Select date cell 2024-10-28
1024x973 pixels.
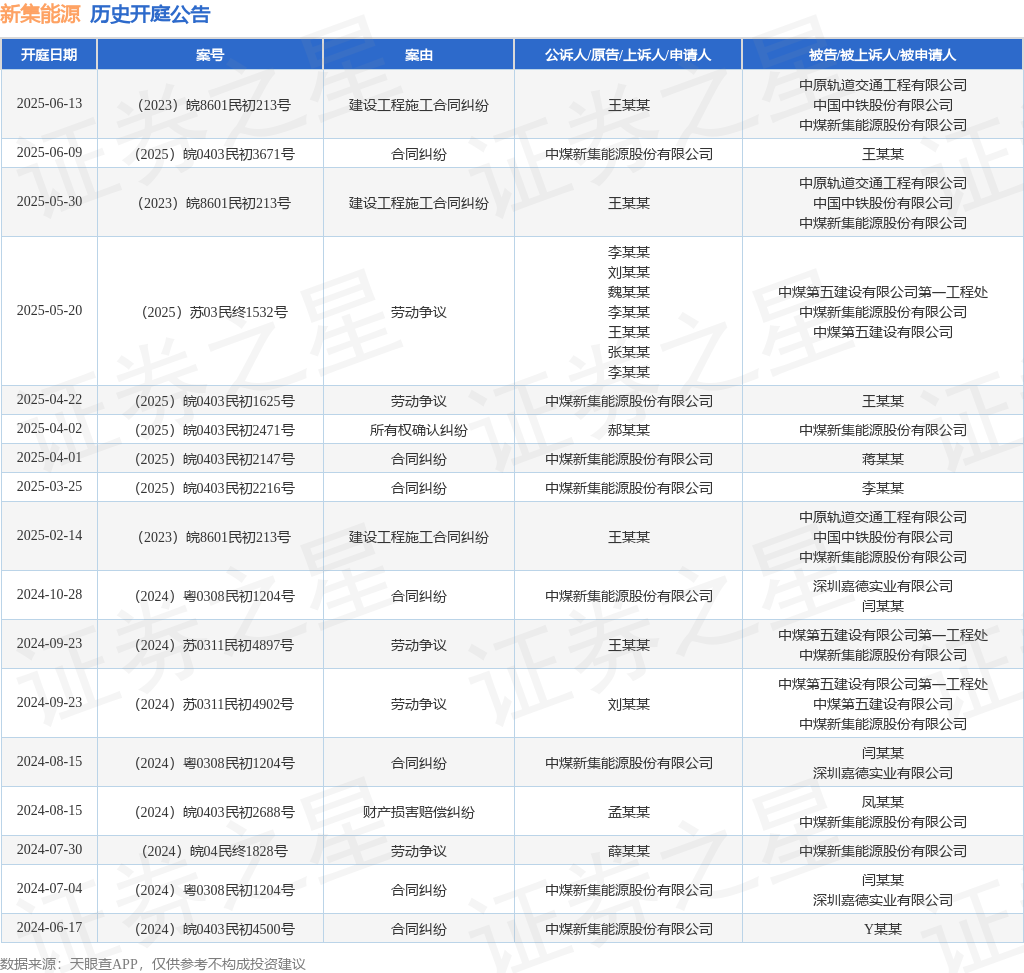pos(50,594)
